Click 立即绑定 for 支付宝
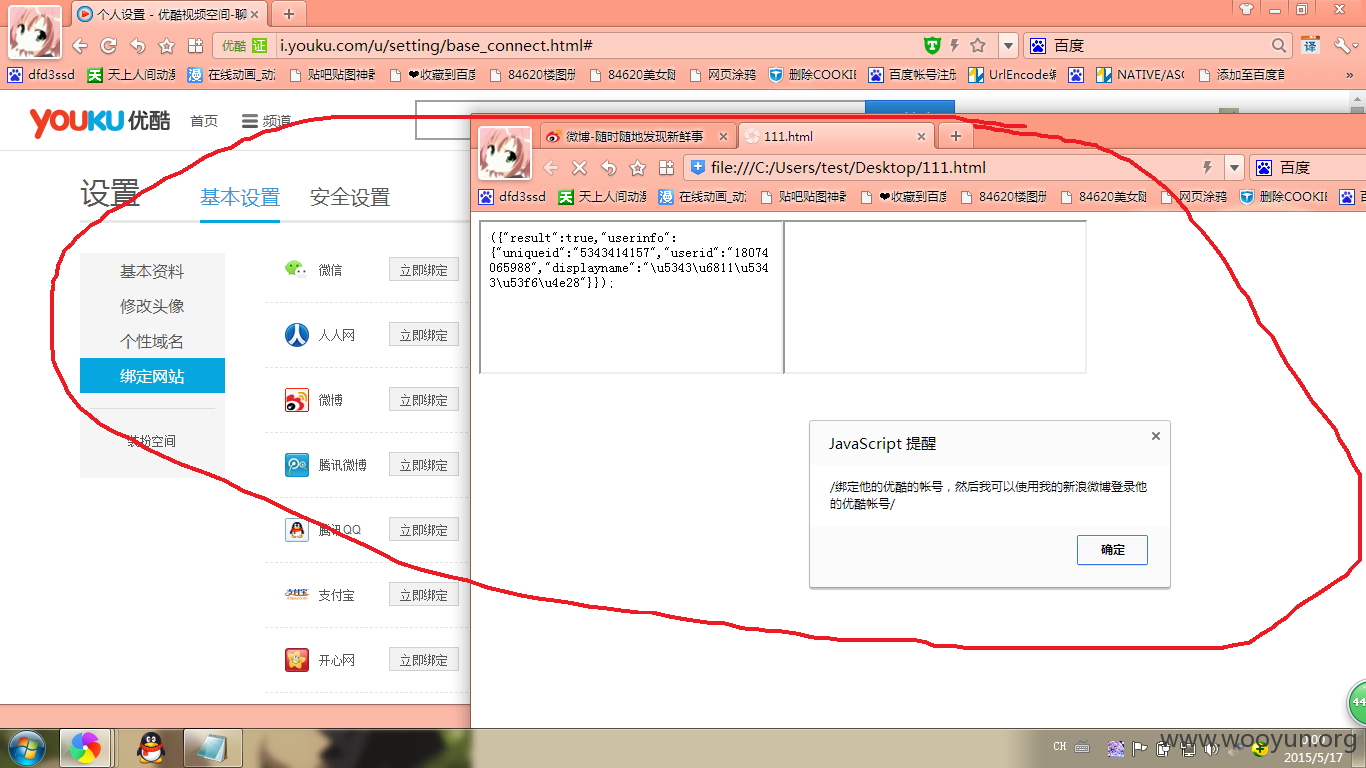The width and height of the screenshot is (1366, 768). click(x=424, y=595)
